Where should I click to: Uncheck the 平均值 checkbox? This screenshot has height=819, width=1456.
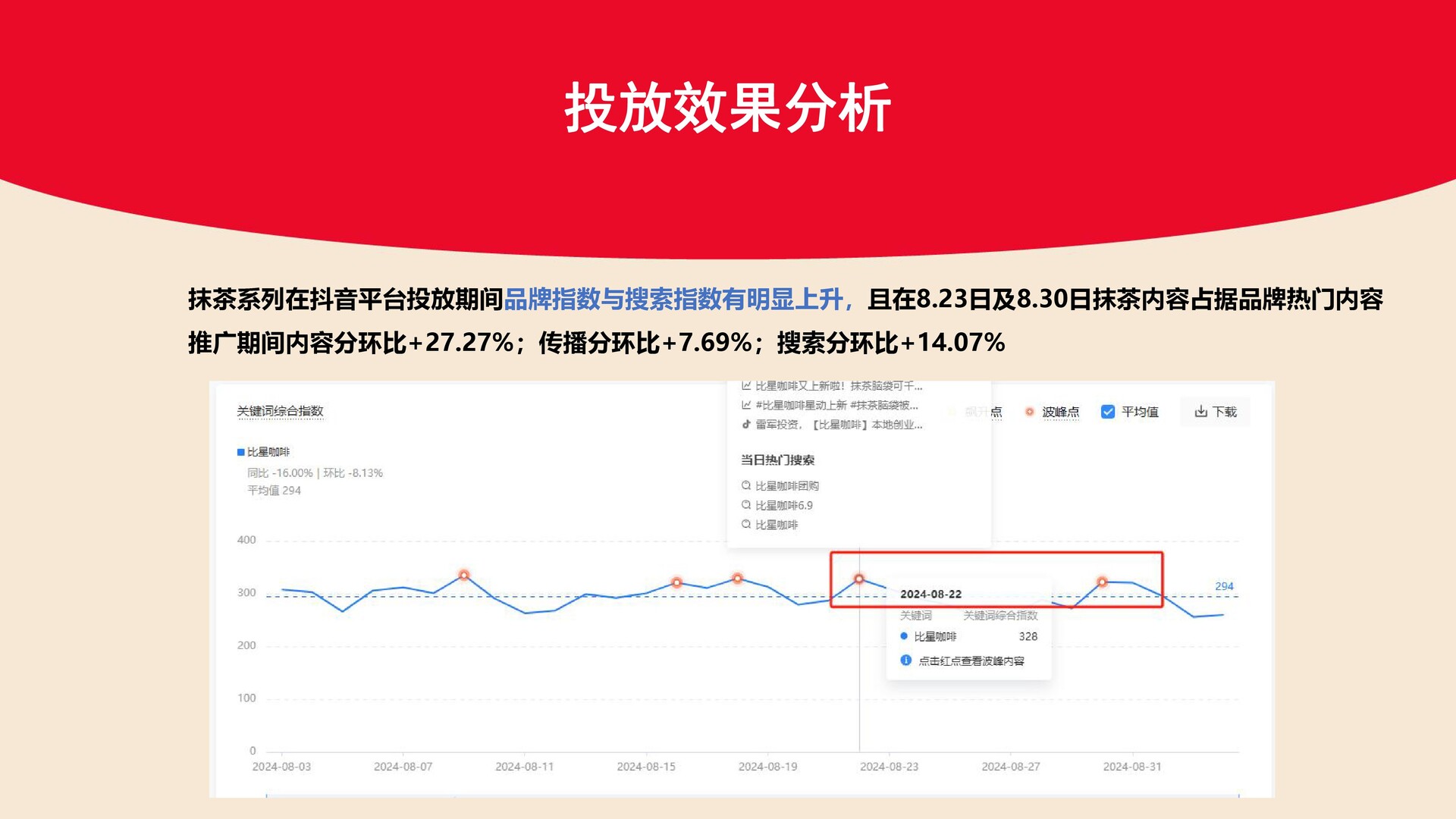click(1108, 412)
